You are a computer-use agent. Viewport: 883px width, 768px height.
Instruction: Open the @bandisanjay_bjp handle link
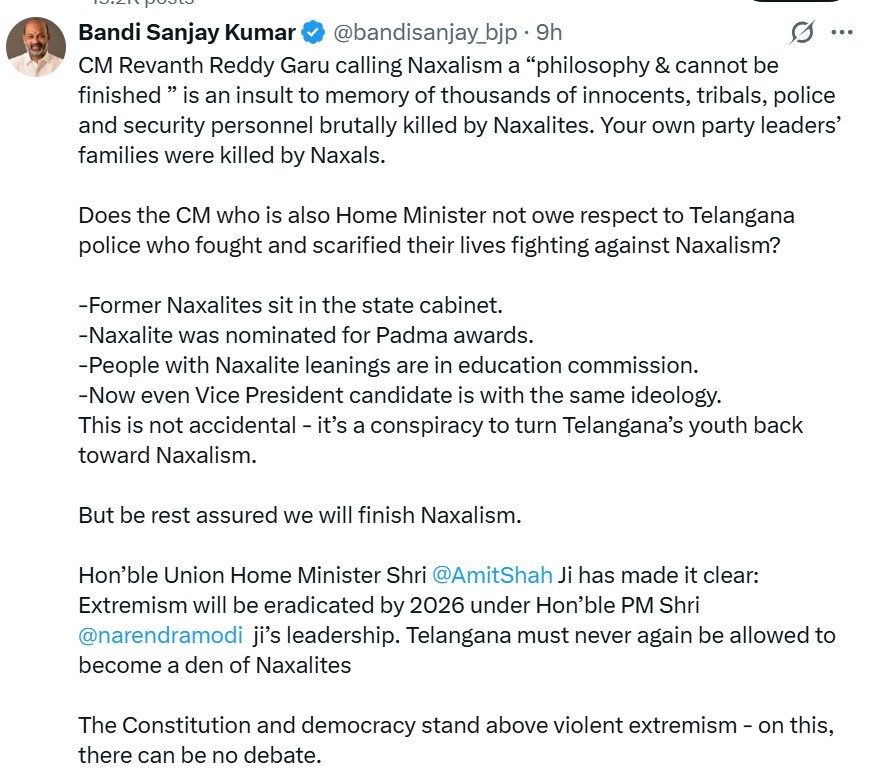425,33
